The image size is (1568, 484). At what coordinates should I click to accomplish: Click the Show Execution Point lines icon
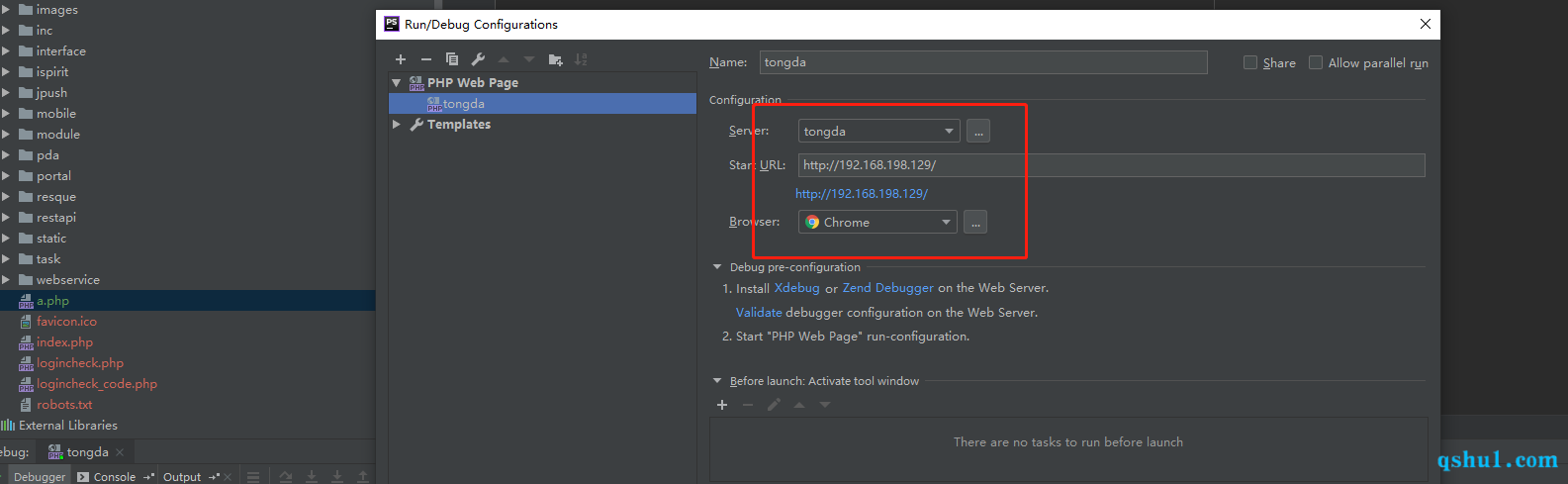(253, 476)
